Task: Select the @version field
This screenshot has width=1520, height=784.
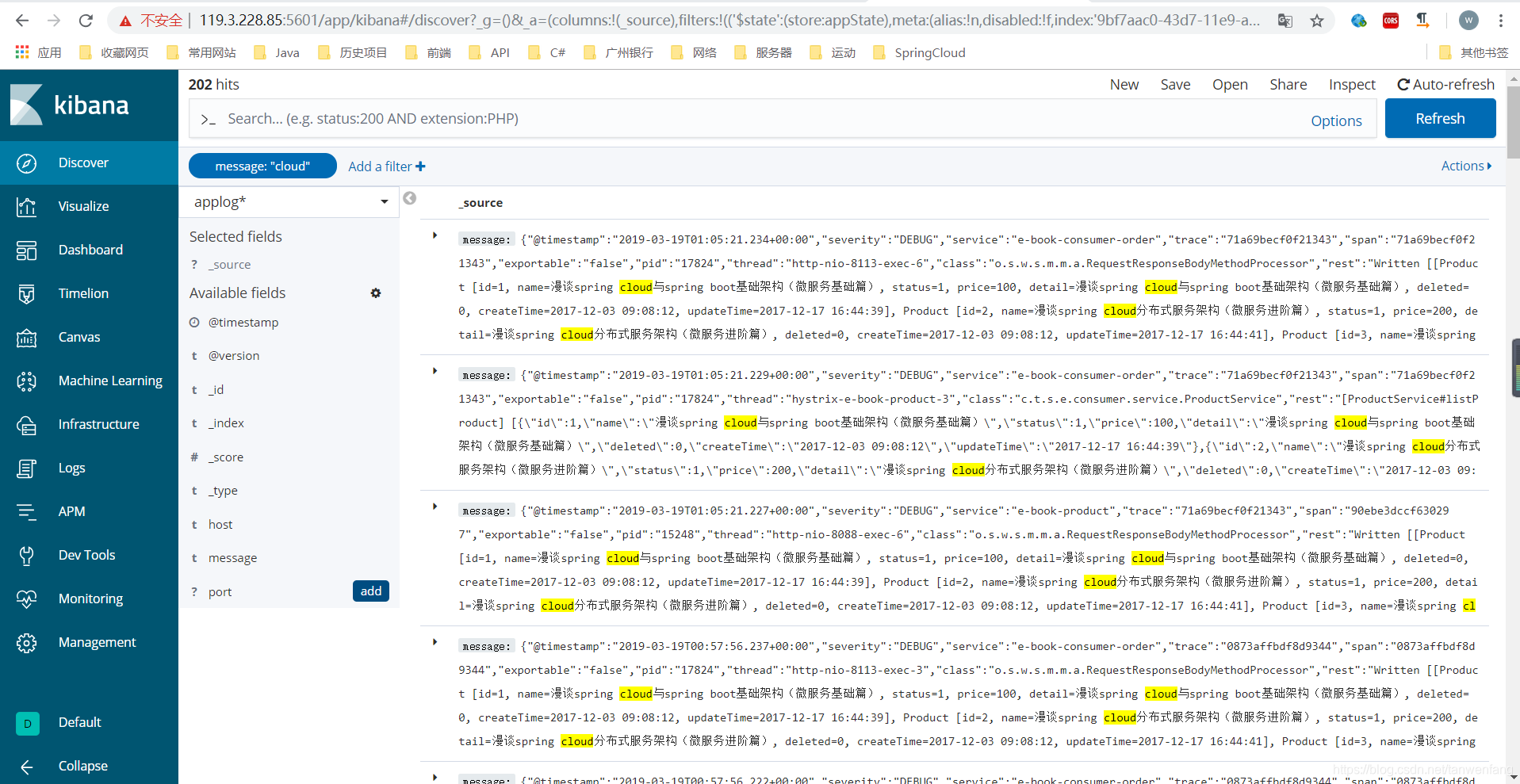Action: (234, 356)
